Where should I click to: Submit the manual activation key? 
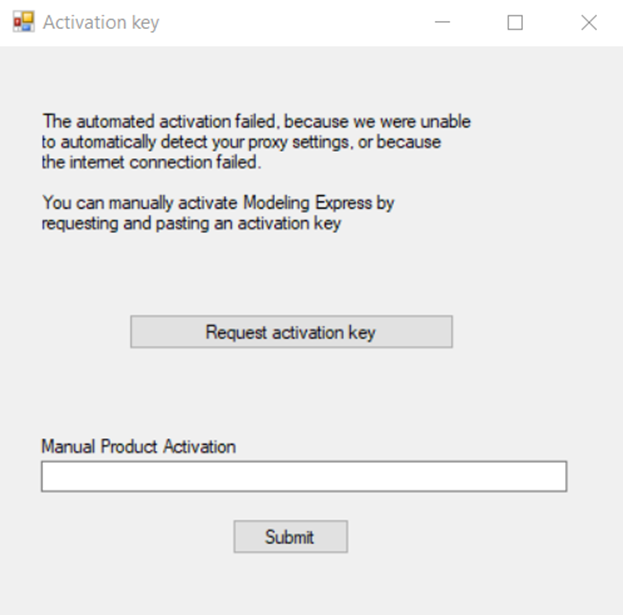click(x=290, y=537)
